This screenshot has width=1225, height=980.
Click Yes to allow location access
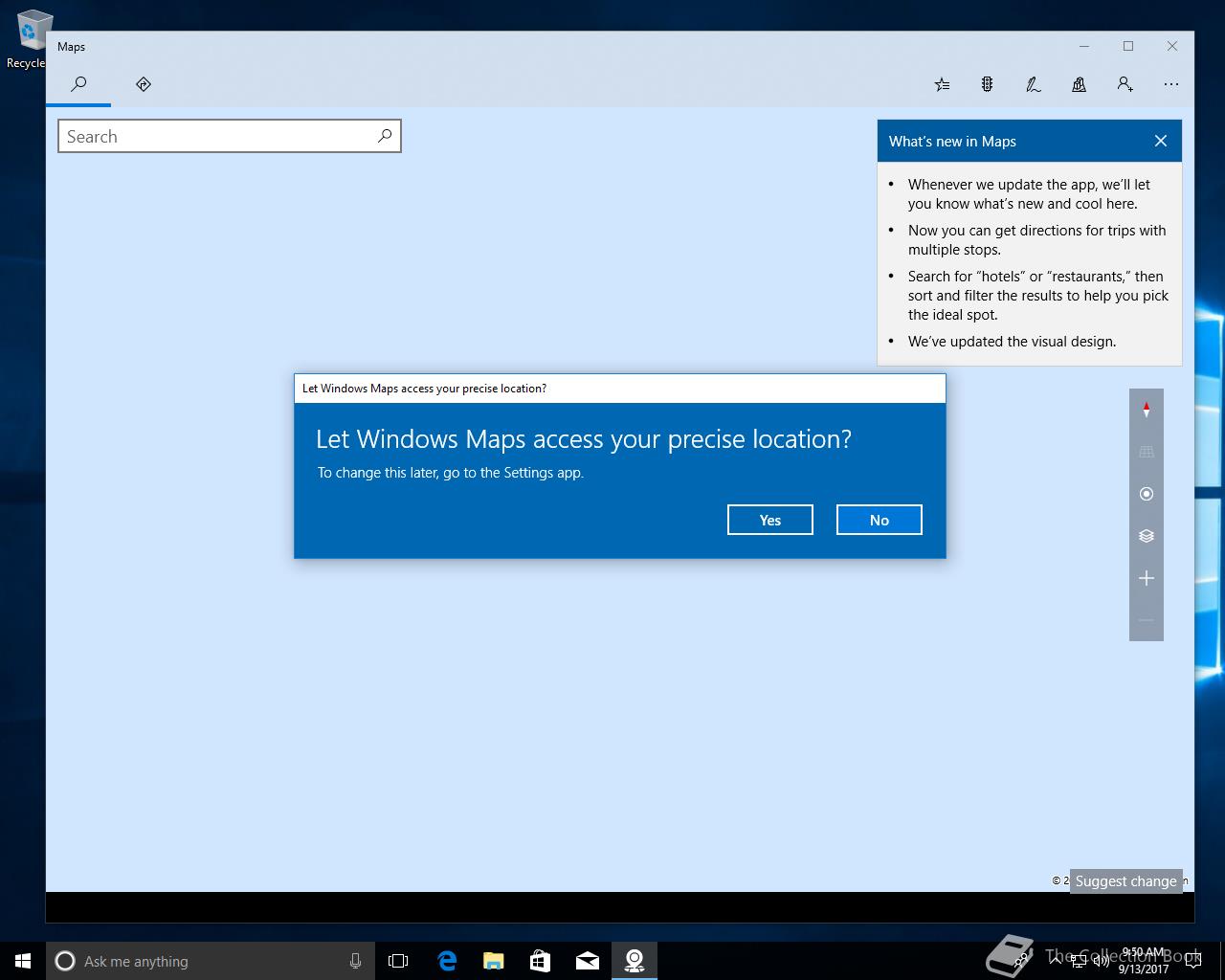click(x=770, y=520)
